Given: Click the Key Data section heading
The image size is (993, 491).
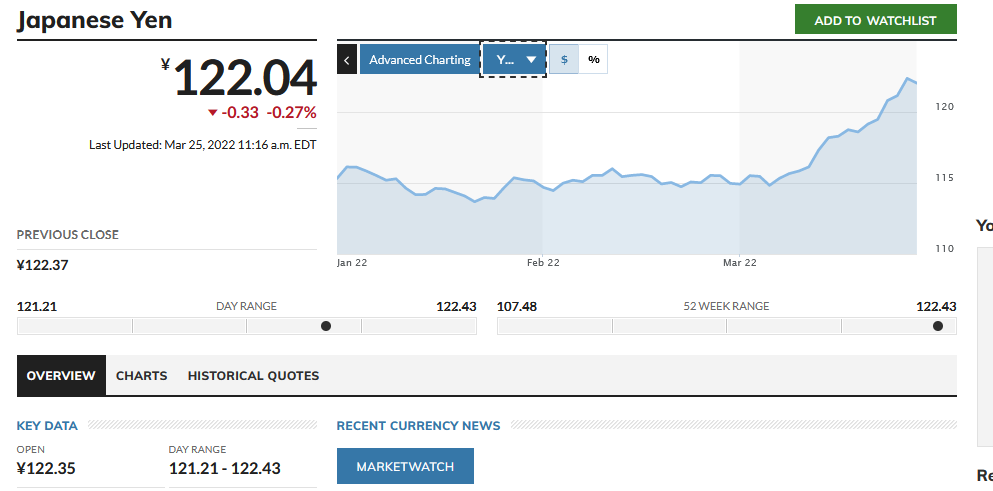Looking at the screenshot, I should (x=47, y=426).
